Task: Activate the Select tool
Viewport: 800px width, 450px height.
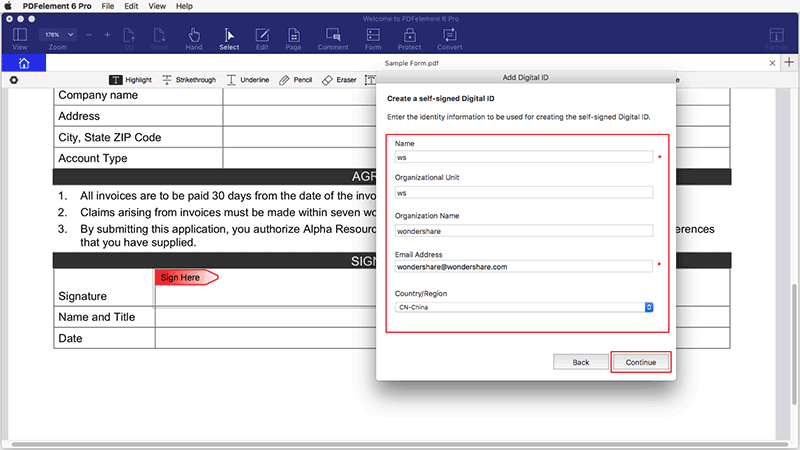Action: (229, 39)
